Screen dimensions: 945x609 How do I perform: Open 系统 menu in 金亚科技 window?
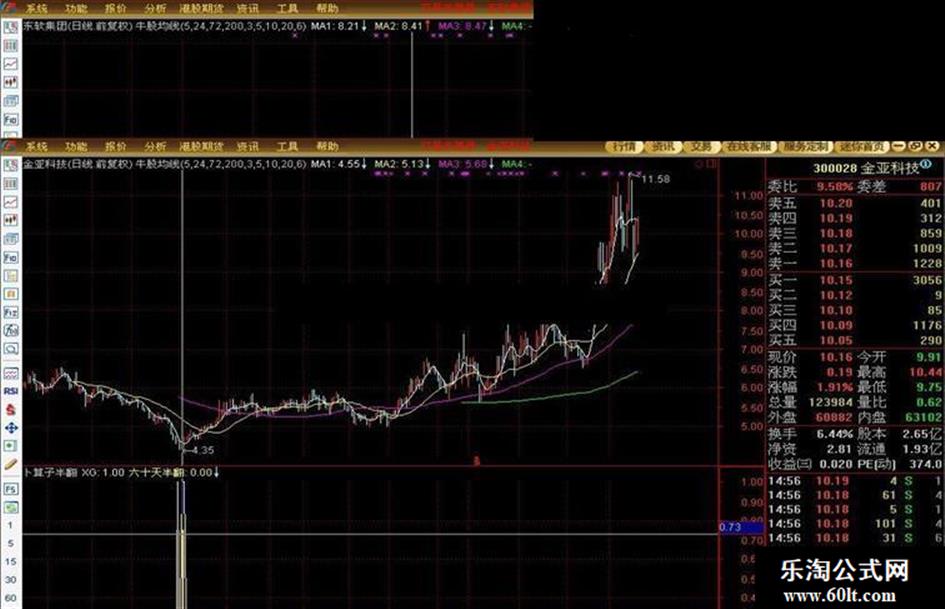[x=37, y=147]
